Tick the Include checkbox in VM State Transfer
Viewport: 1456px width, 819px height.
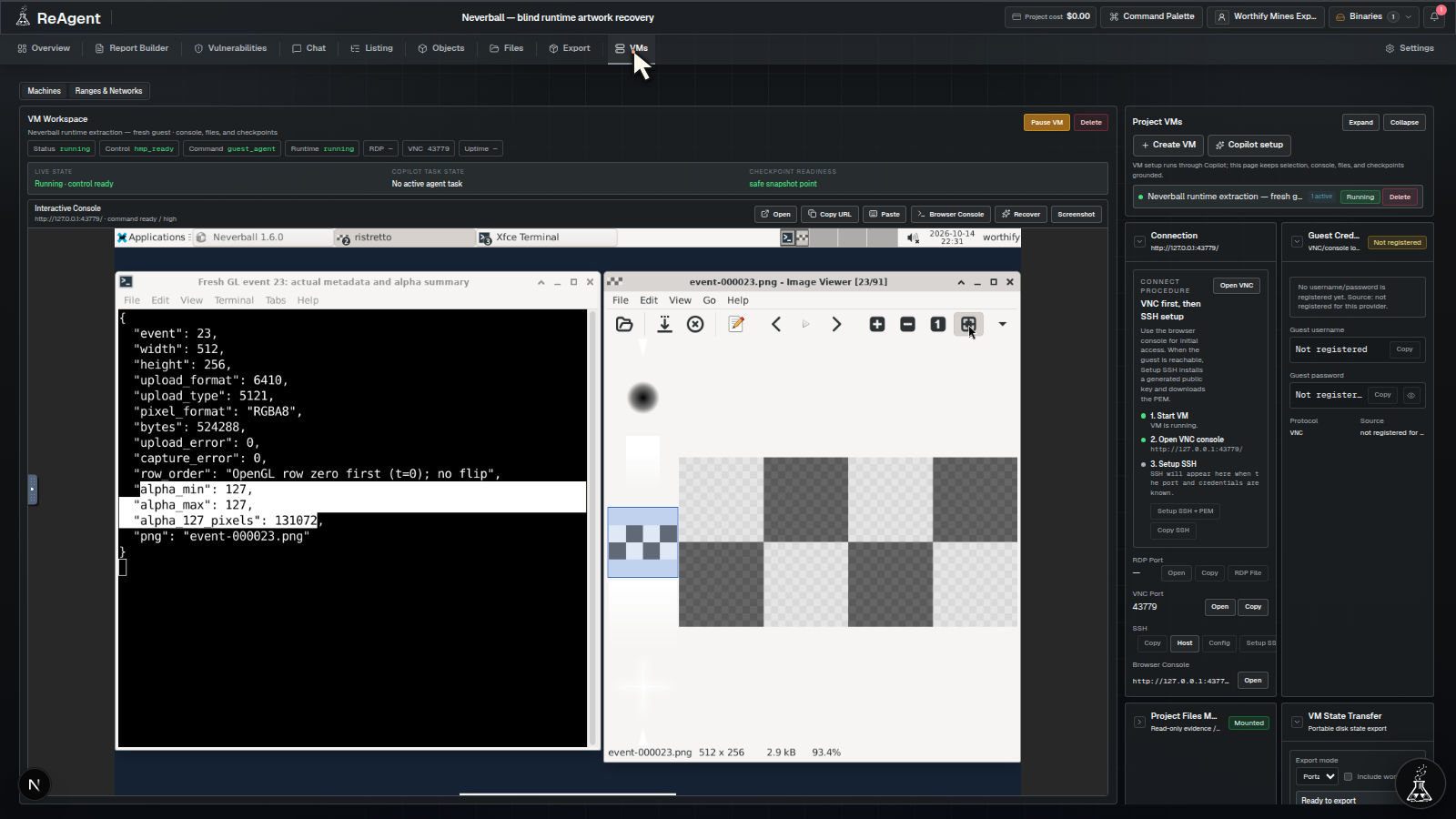[1348, 776]
